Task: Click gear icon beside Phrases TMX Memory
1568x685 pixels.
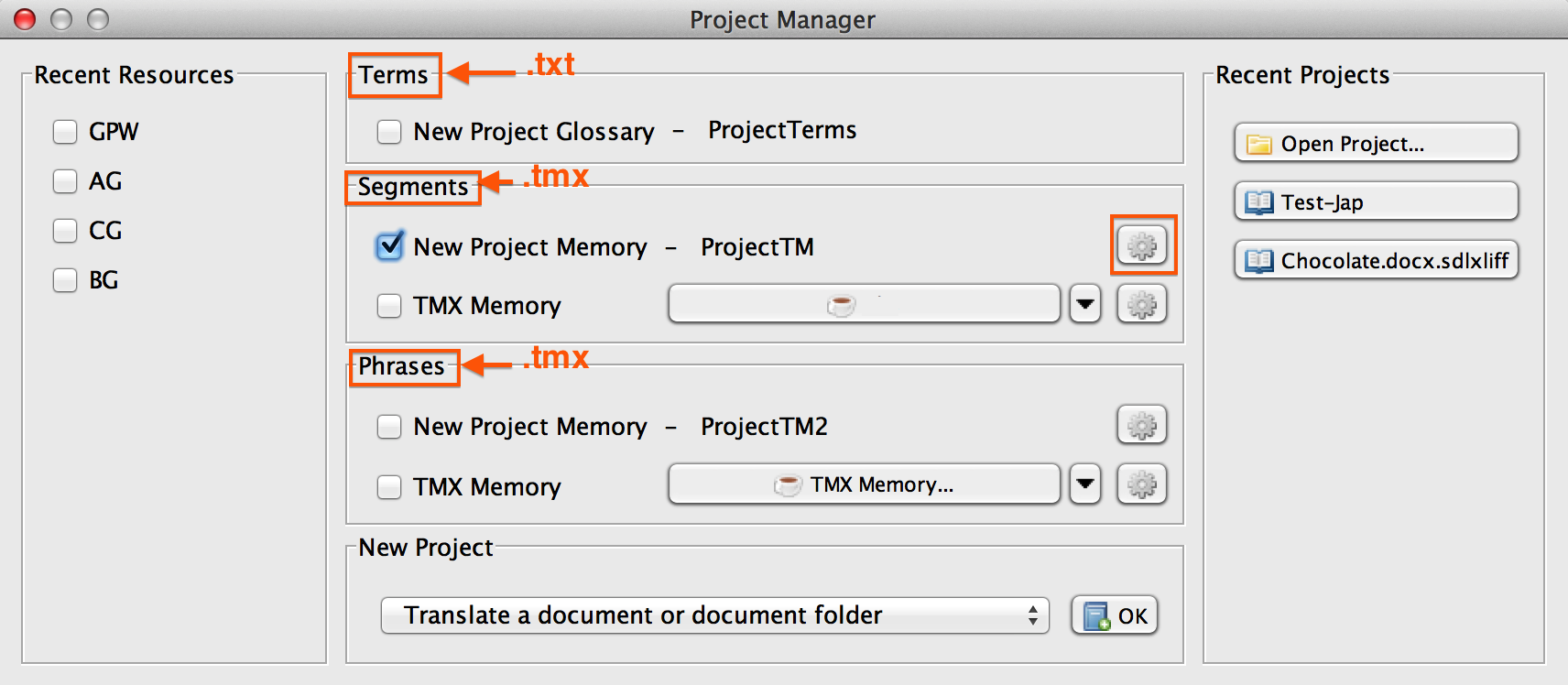Action: tap(1142, 484)
